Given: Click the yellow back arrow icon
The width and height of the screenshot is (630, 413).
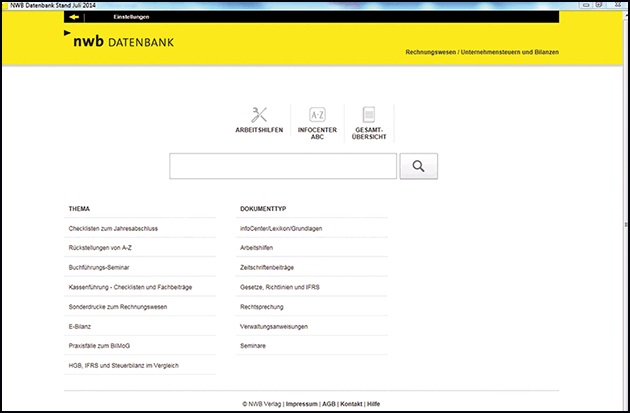Looking at the screenshot, I should click(74, 17).
